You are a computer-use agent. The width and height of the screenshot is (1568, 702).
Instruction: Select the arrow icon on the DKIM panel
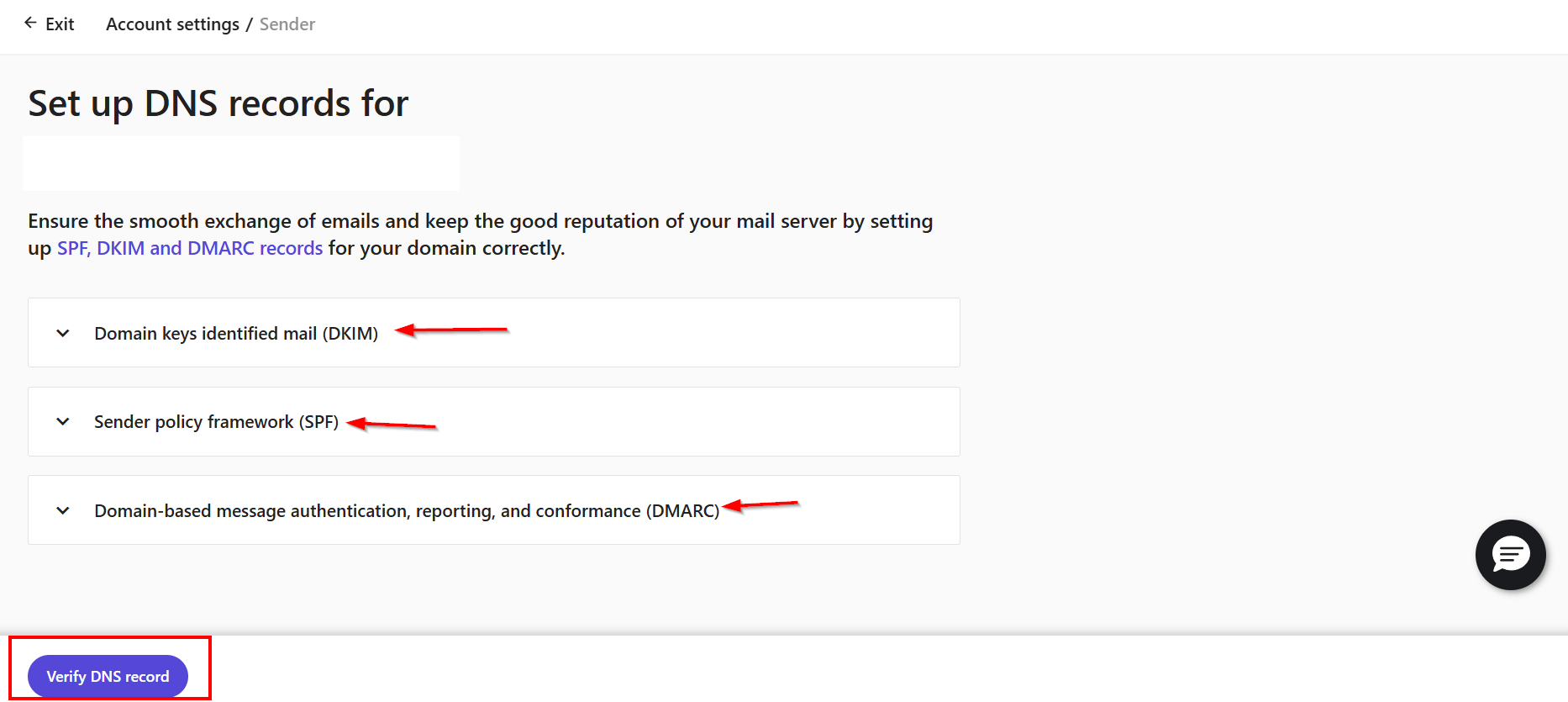click(62, 333)
